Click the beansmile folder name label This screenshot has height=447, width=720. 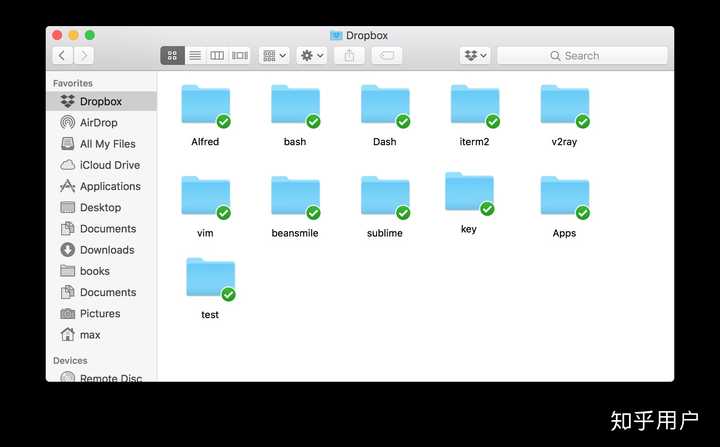295,233
